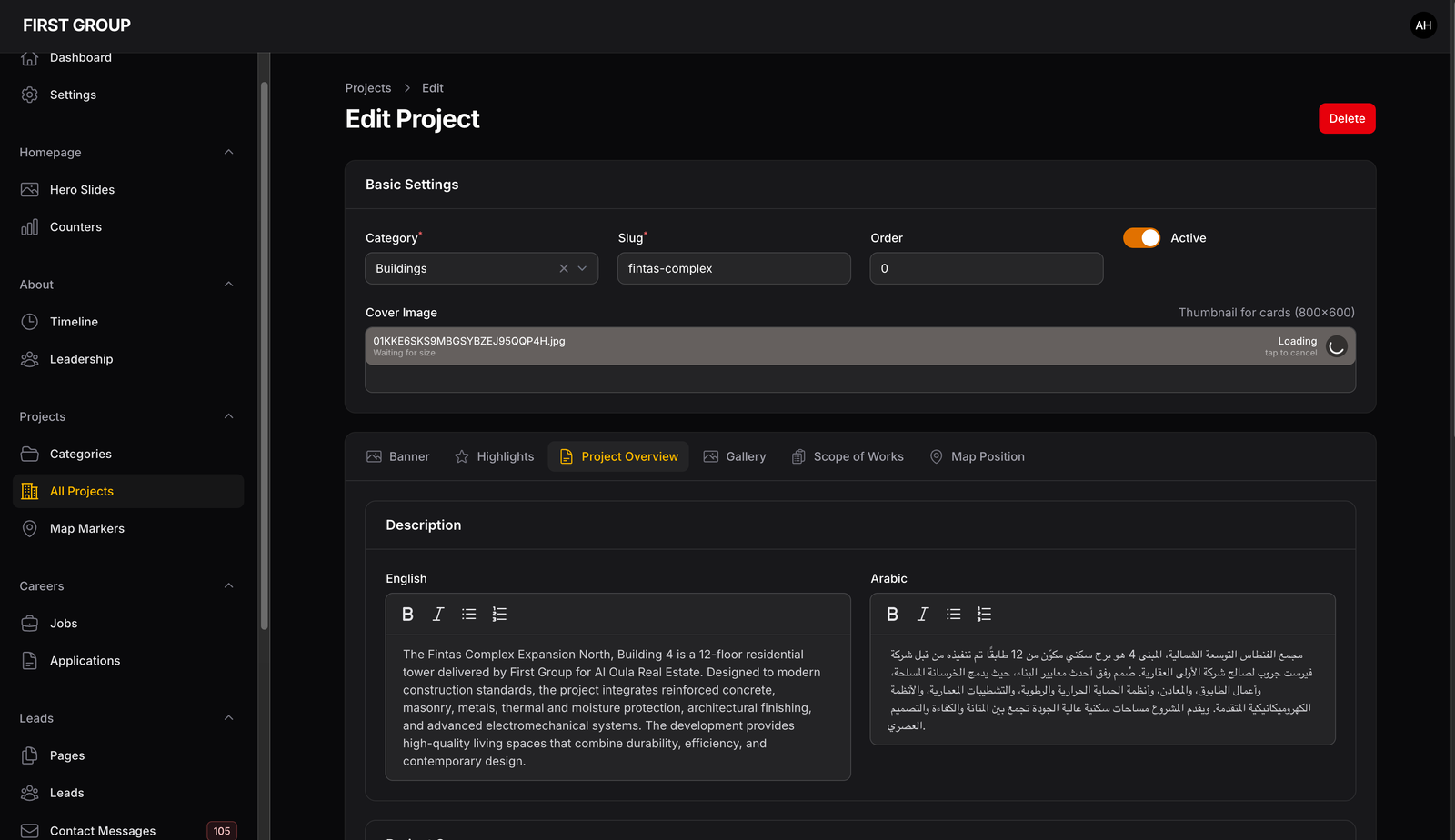
Task: Collapse the Projects sidebar group
Action: pyautogui.click(x=229, y=416)
